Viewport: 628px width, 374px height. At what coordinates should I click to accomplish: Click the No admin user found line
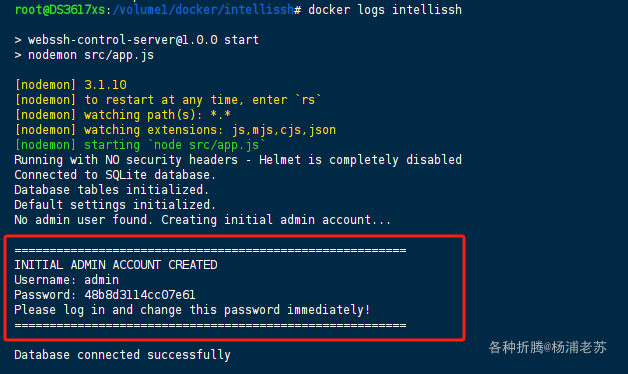tap(202, 220)
